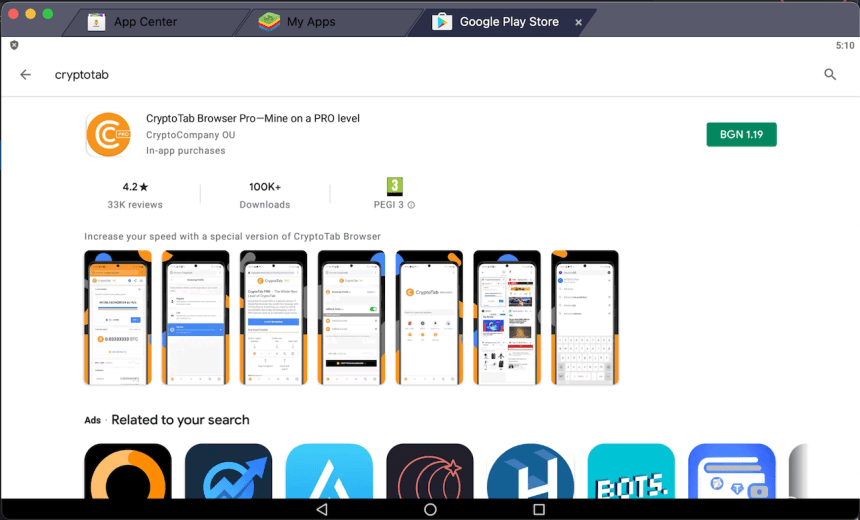The width and height of the screenshot is (860, 520).
Task: Open the blue wallet card ad app
Action: pos(732,471)
